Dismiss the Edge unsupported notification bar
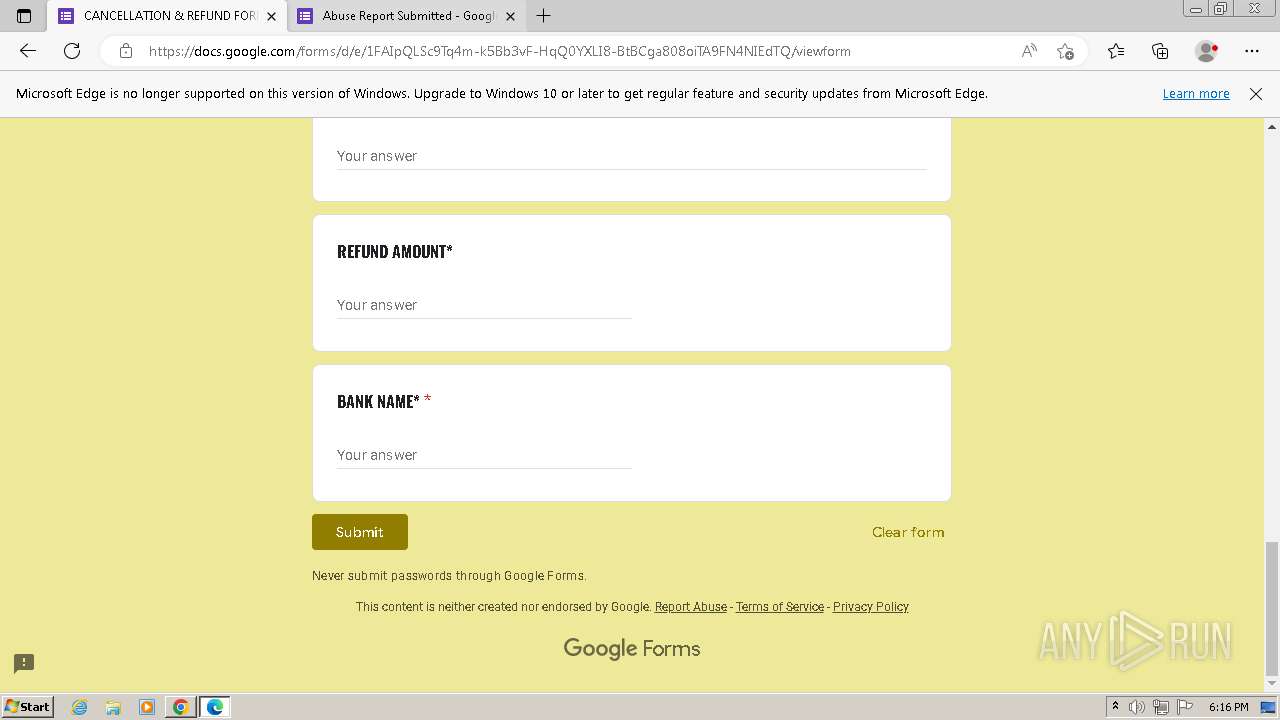 (1256, 93)
